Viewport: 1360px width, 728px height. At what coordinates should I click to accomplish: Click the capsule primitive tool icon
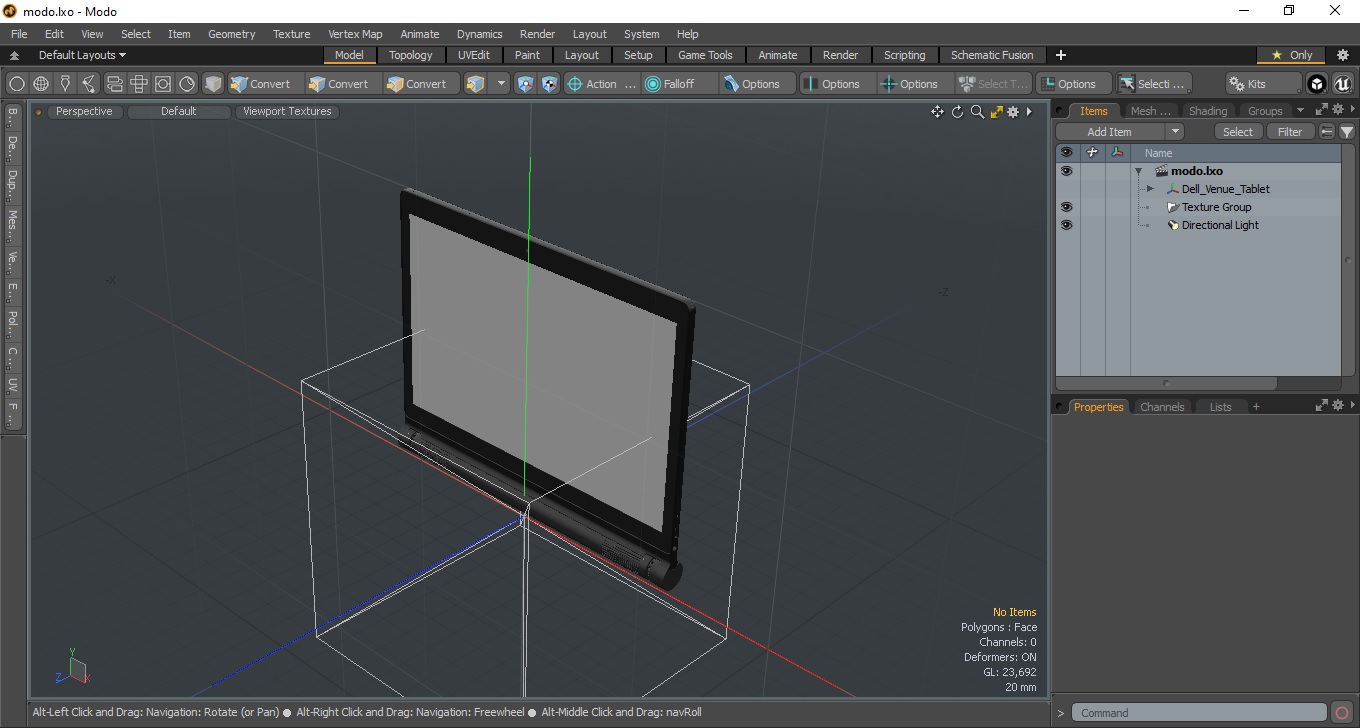(x=114, y=84)
